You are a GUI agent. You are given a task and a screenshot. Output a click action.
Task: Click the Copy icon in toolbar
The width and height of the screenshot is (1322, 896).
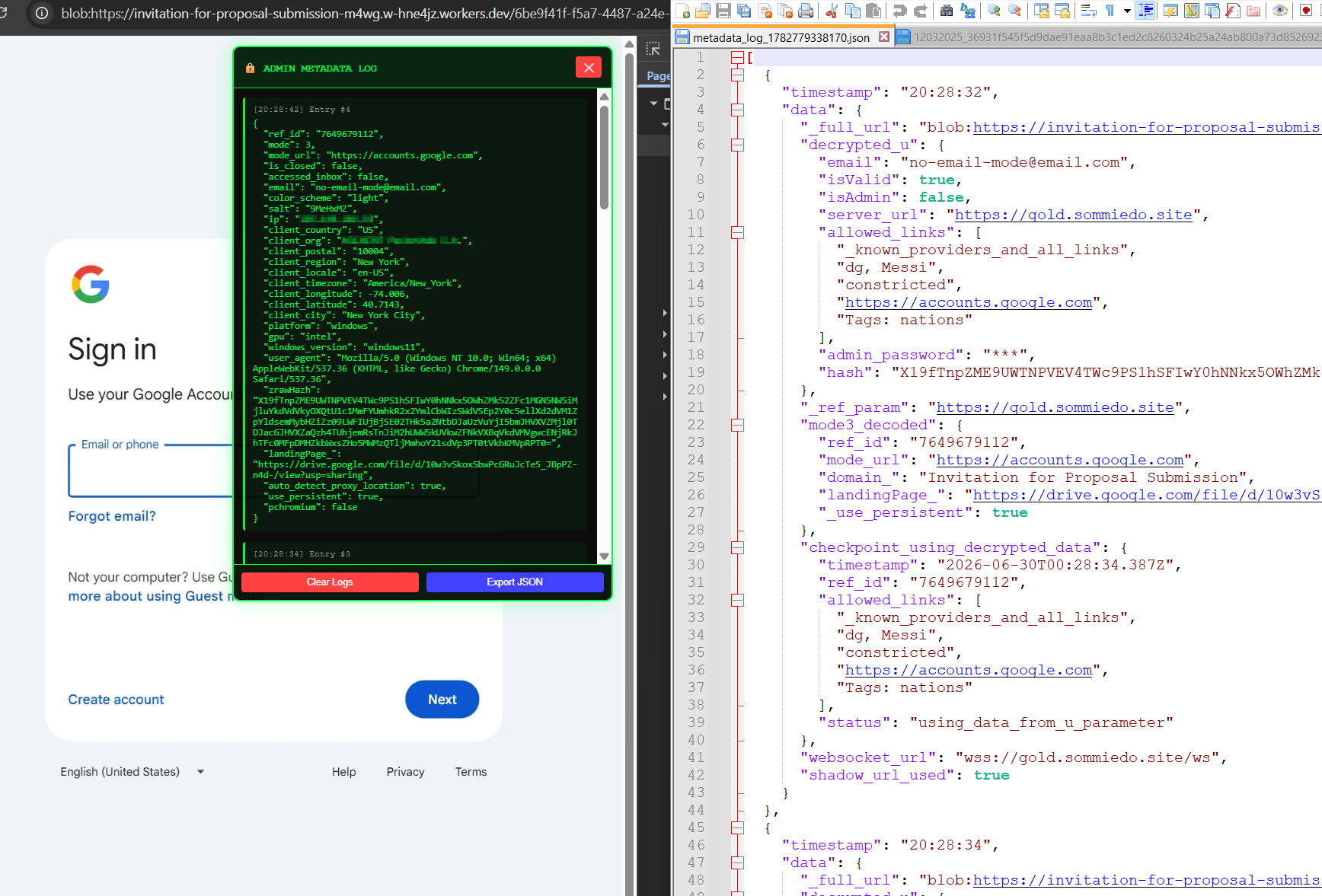853,11
